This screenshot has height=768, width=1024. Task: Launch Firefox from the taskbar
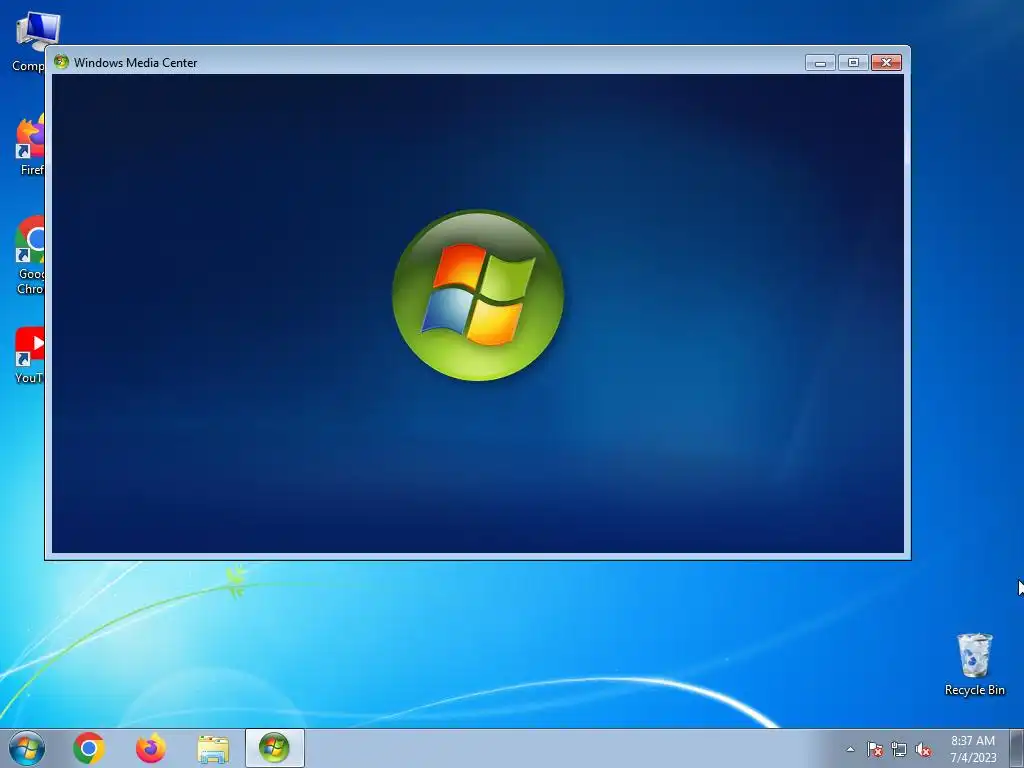click(x=151, y=748)
